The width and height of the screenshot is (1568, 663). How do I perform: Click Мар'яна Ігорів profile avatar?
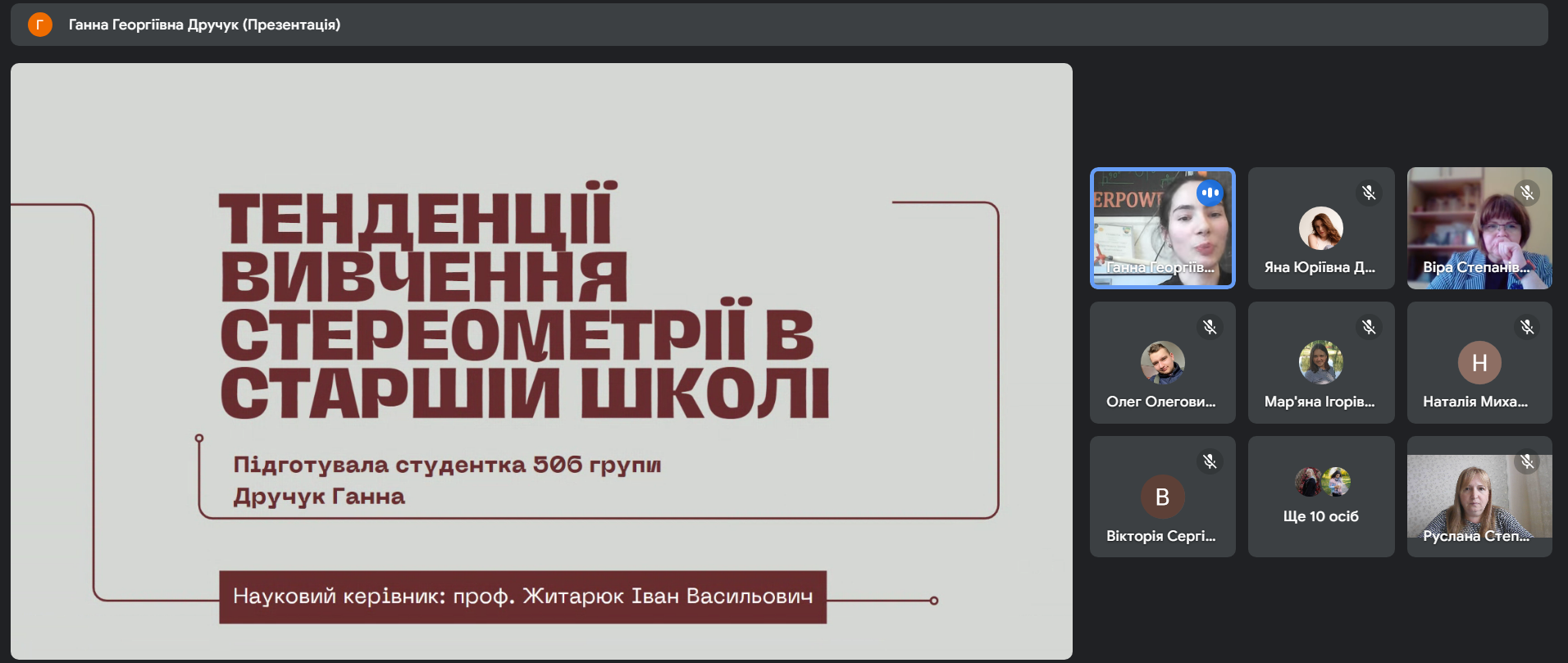click(1321, 362)
